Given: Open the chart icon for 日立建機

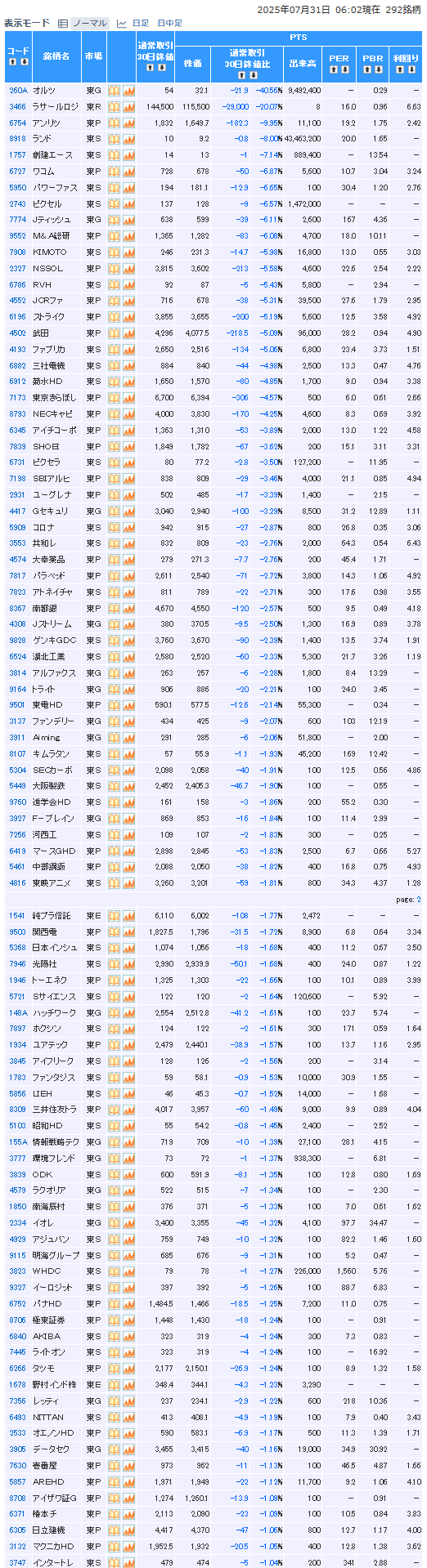Looking at the screenshot, I should (x=128, y=1530).
